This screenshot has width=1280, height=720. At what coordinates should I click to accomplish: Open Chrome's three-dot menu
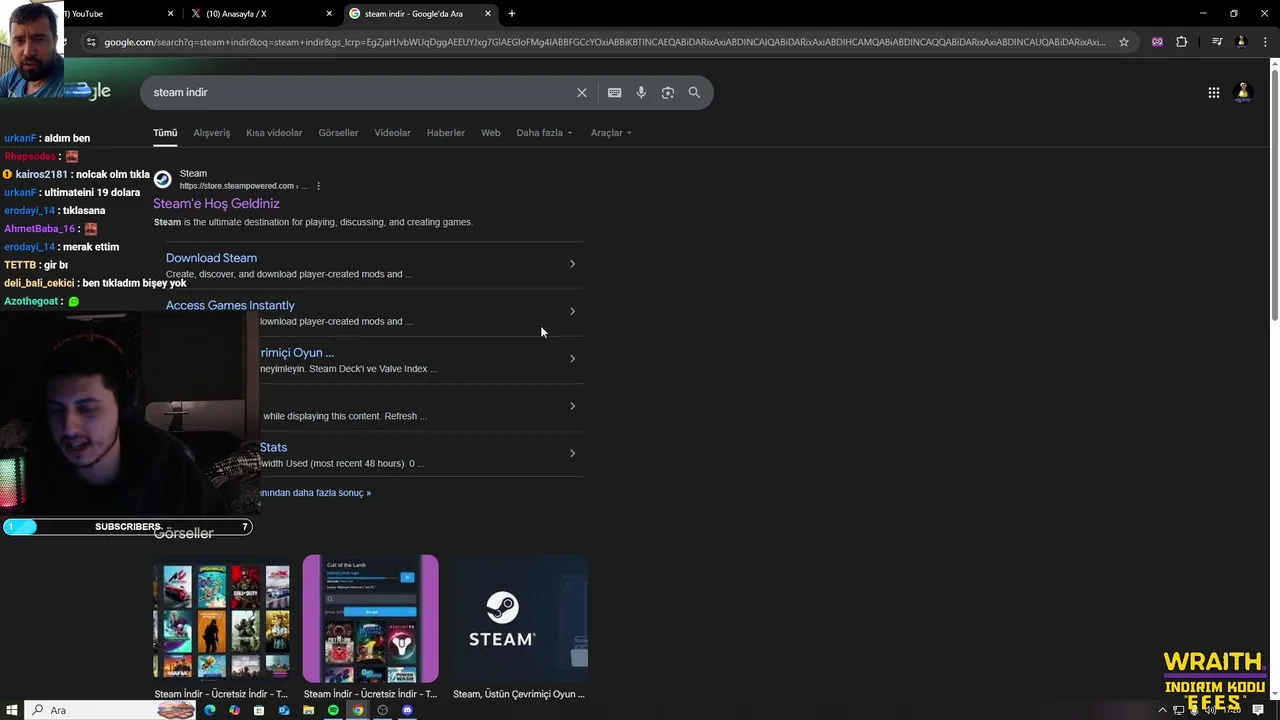(1264, 42)
